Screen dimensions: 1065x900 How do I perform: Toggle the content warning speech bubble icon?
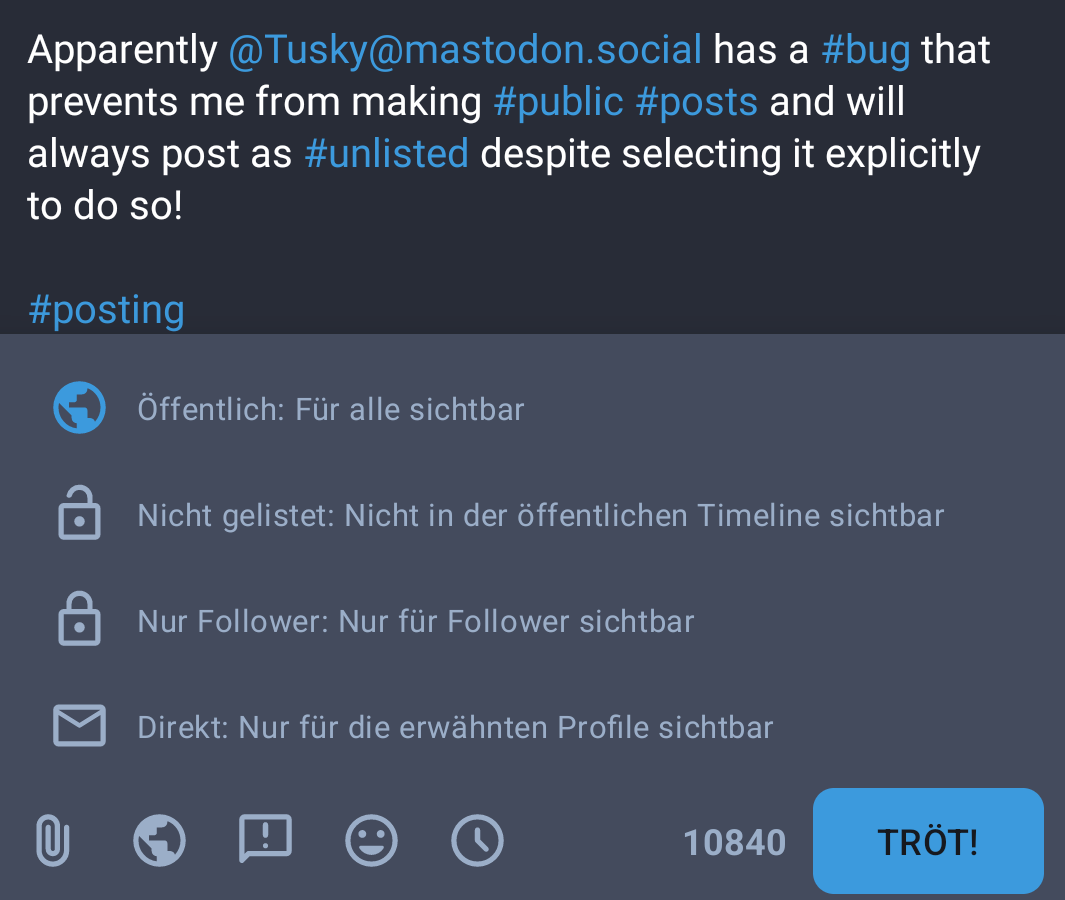click(265, 840)
